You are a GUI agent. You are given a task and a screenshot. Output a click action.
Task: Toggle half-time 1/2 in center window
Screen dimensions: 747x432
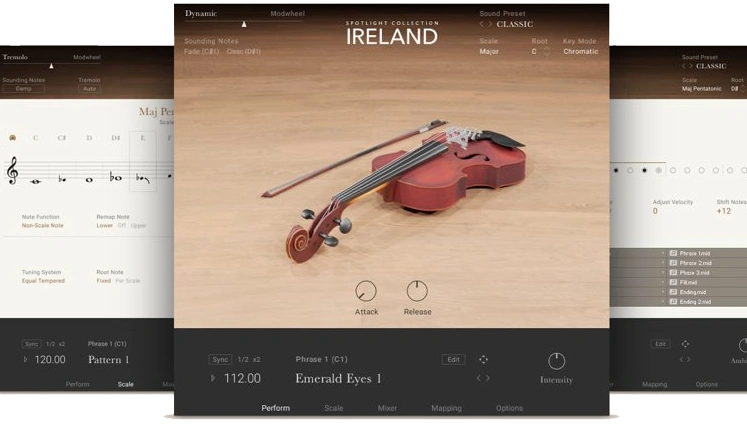click(x=243, y=360)
